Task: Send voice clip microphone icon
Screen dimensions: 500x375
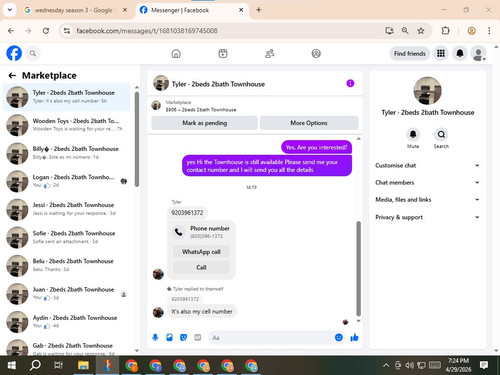Action: [x=155, y=338]
